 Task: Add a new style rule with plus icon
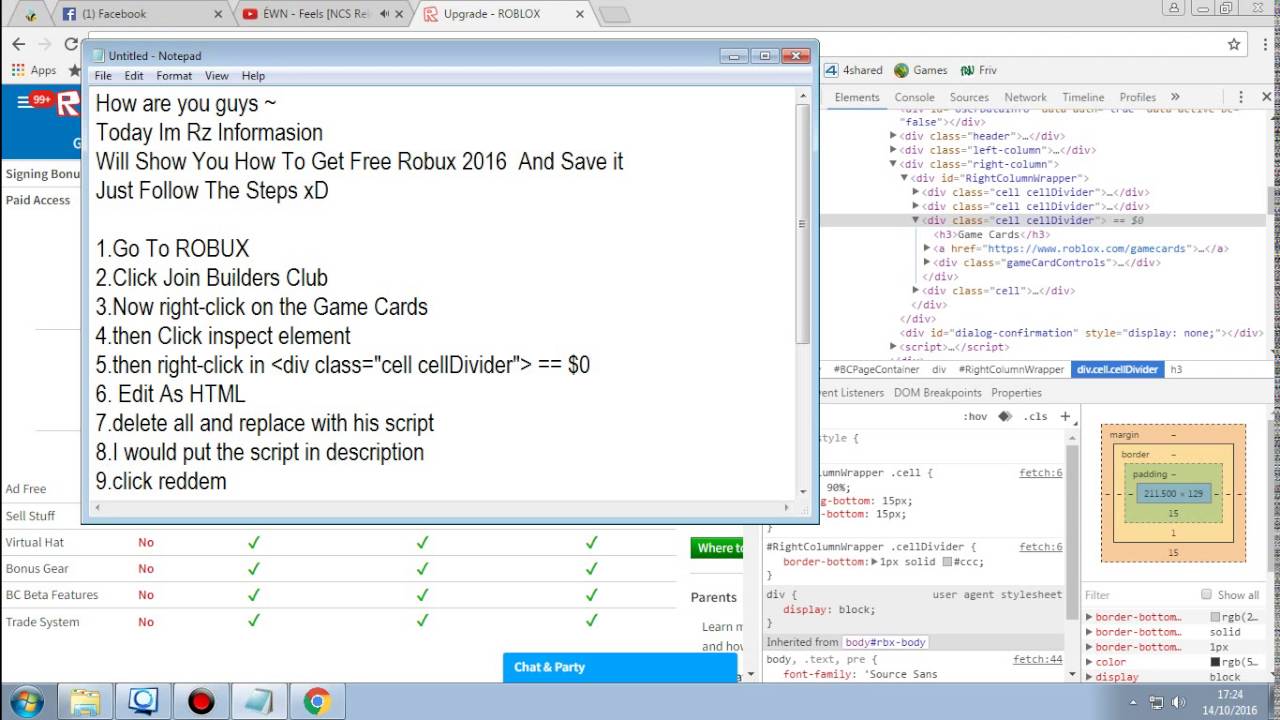(1065, 416)
